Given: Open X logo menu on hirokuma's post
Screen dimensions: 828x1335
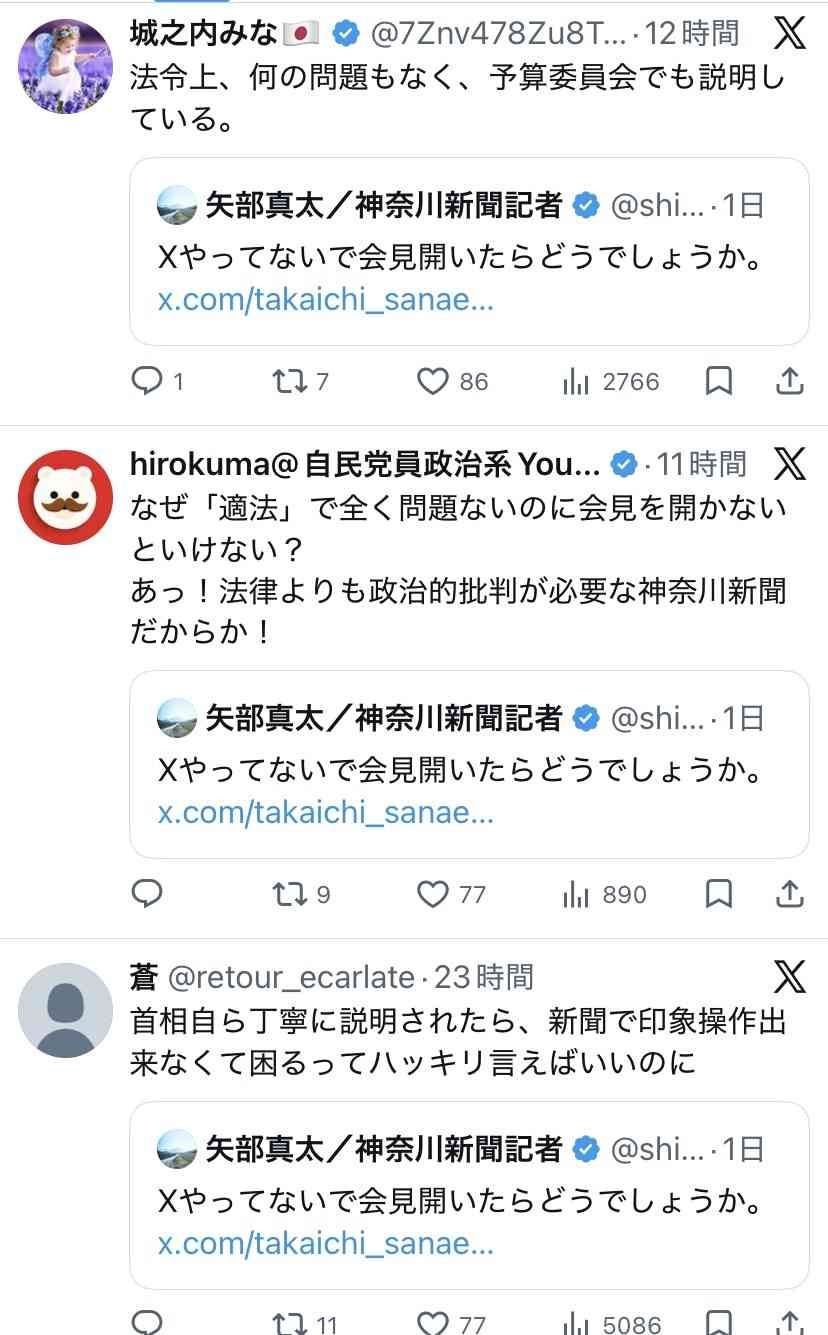Looking at the screenshot, I should point(789,463).
